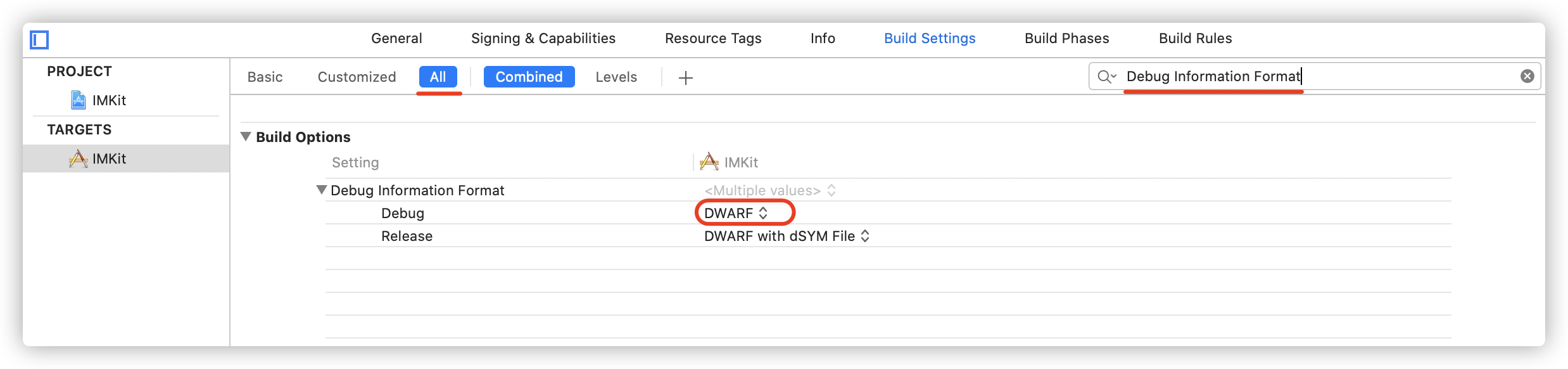The width and height of the screenshot is (1568, 369).
Task: Switch to the Combined view
Action: click(x=529, y=77)
